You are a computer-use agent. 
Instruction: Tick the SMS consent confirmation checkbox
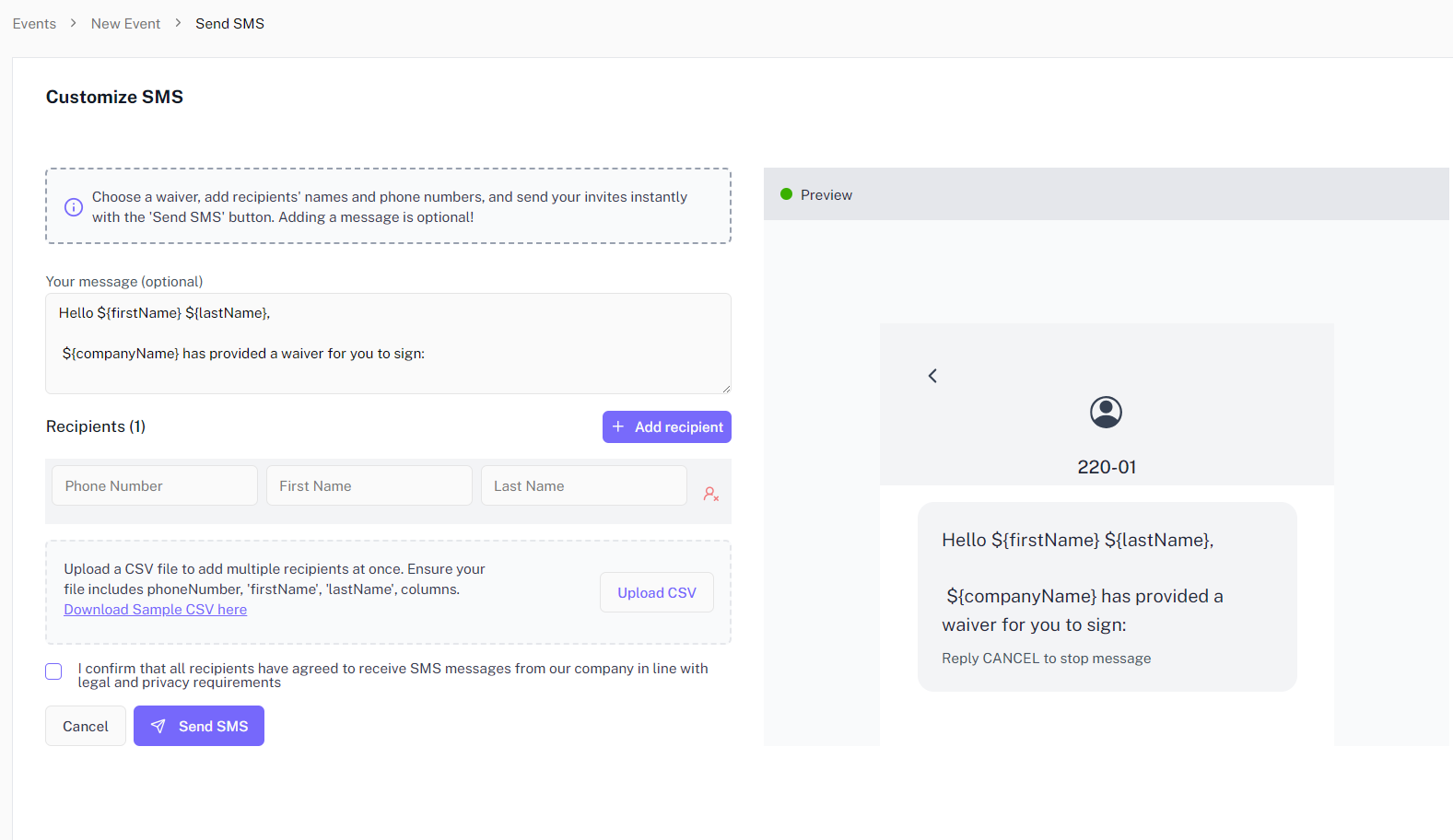[x=53, y=671]
